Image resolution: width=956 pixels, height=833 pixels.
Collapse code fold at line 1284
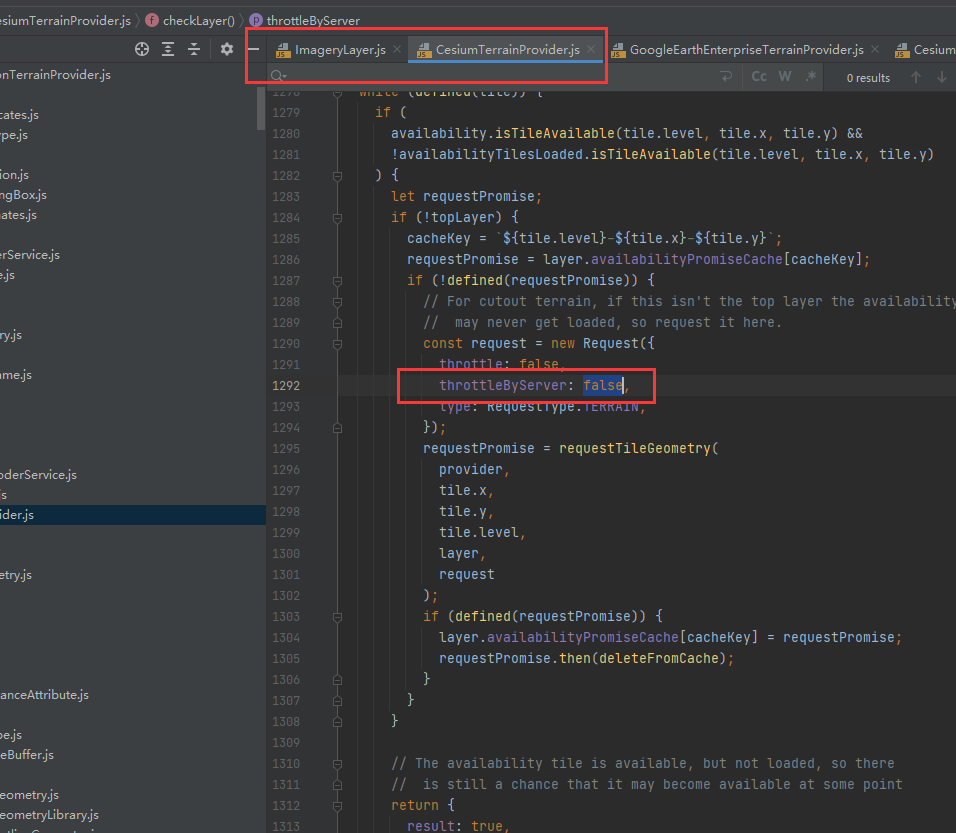(338, 218)
